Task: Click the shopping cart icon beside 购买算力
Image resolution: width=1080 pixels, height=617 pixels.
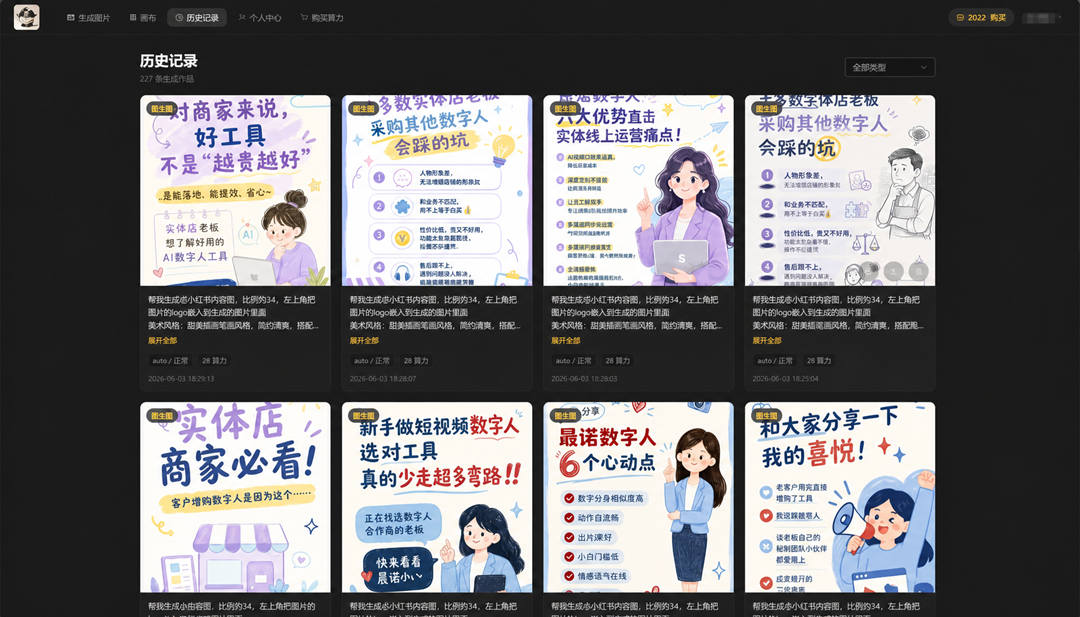Action: [304, 18]
